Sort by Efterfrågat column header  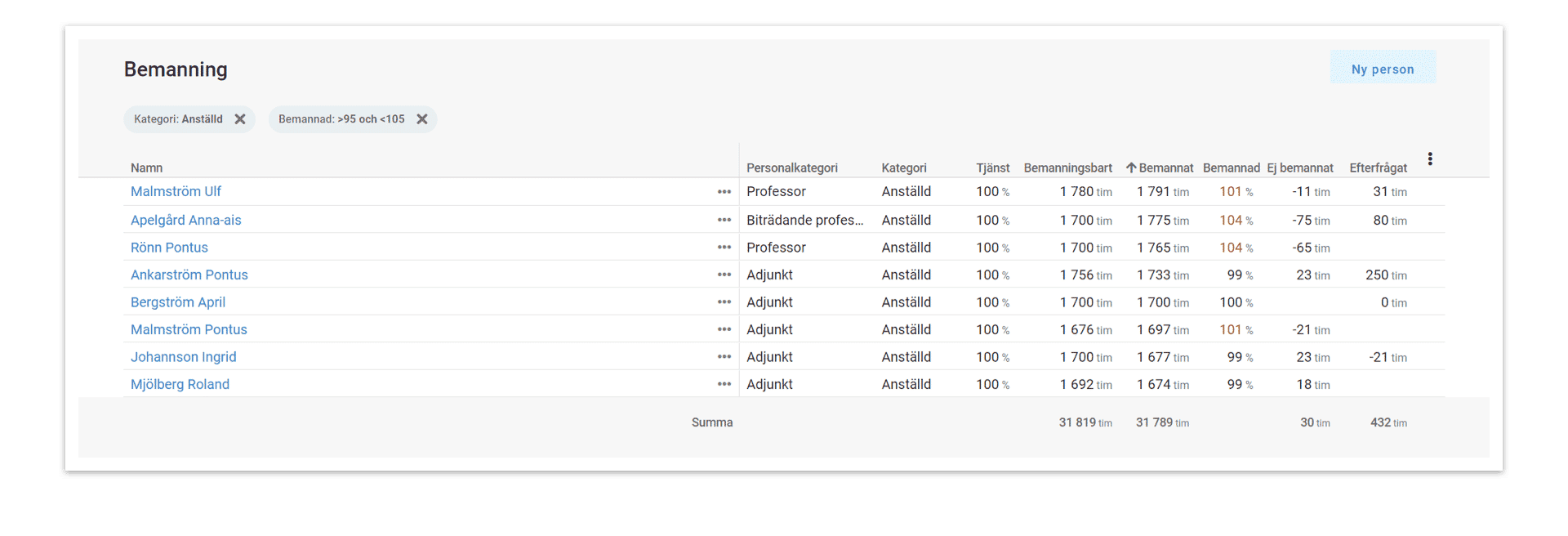[x=1378, y=168]
